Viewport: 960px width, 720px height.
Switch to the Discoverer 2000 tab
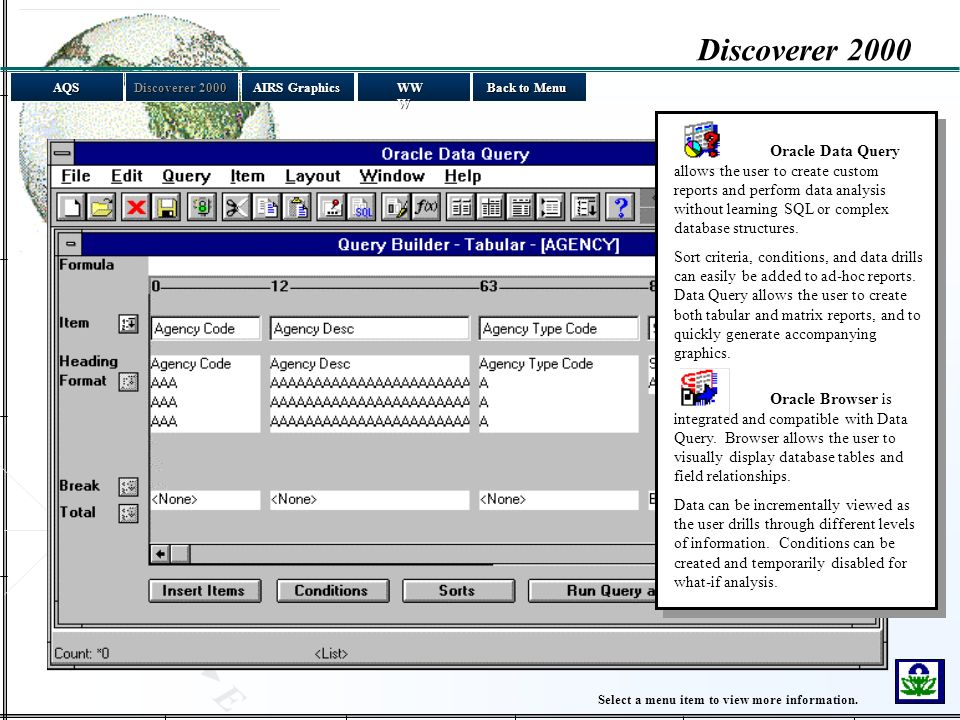tap(181, 87)
